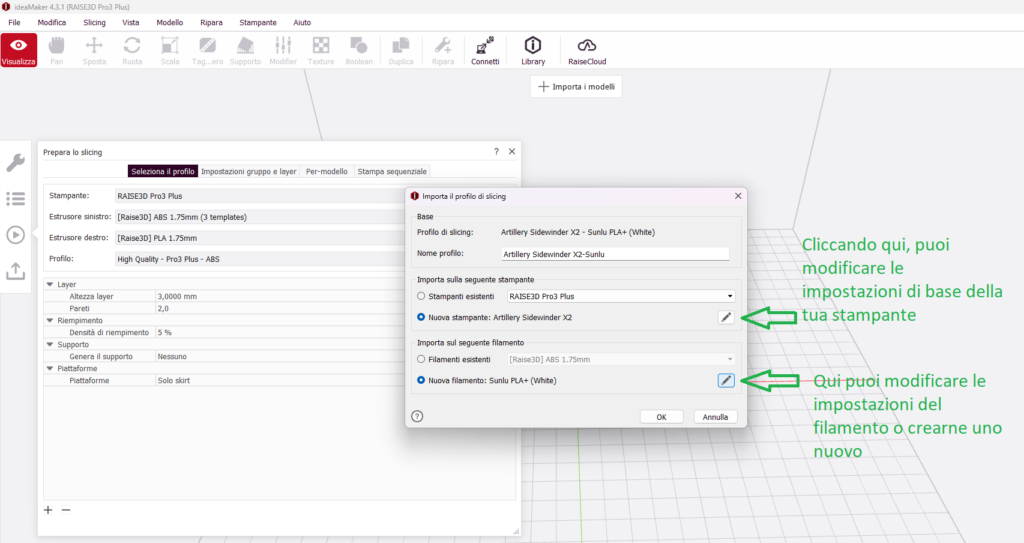1024x543 pixels.
Task: Click the wrench settings sidebar icon
Action: click(x=16, y=162)
